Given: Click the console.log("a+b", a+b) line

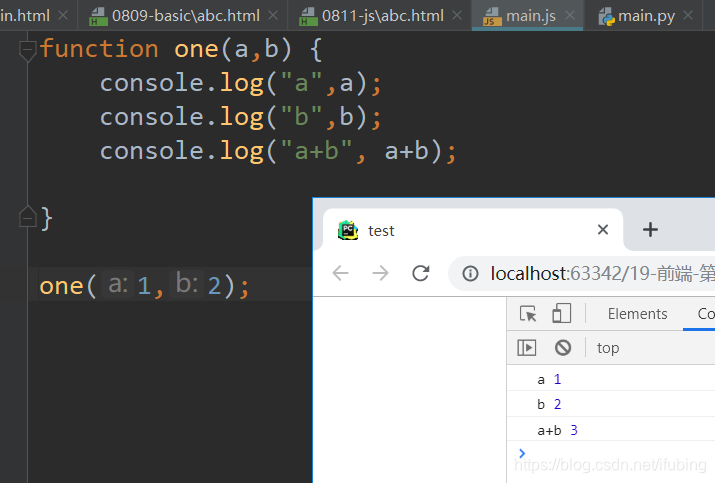Looking at the screenshot, I should (x=278, y=151).
